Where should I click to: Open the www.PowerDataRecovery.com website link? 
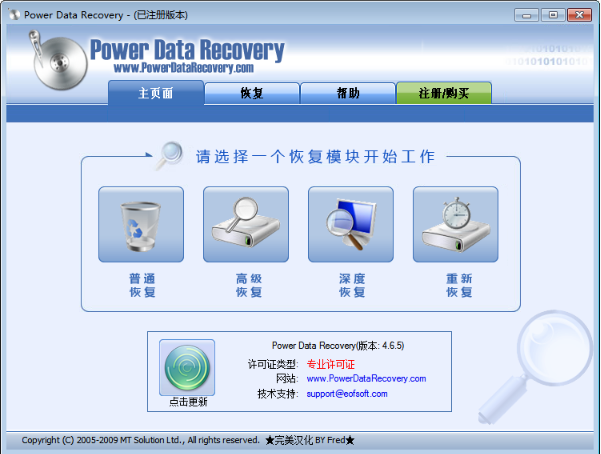click(x=366, y=378)
